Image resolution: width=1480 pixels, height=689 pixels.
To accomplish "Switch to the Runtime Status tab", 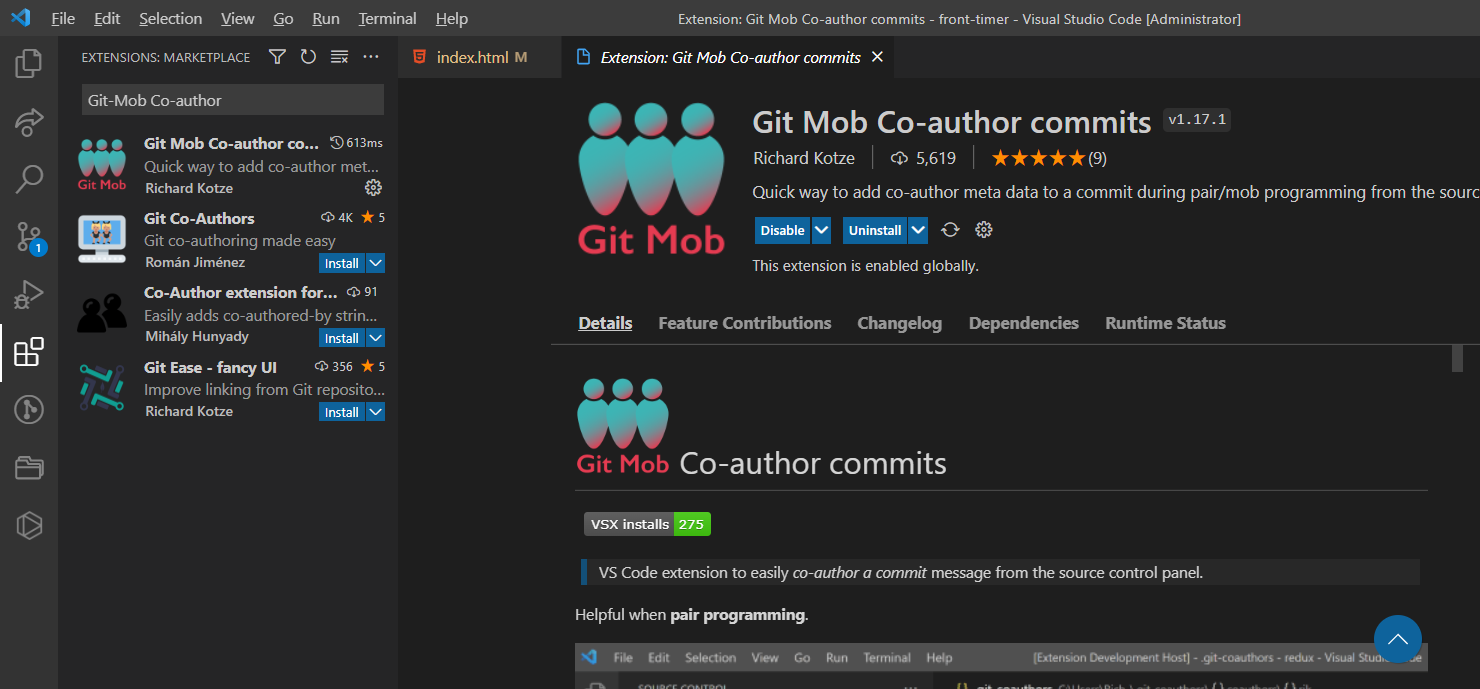I will (x=1165, y=323).
